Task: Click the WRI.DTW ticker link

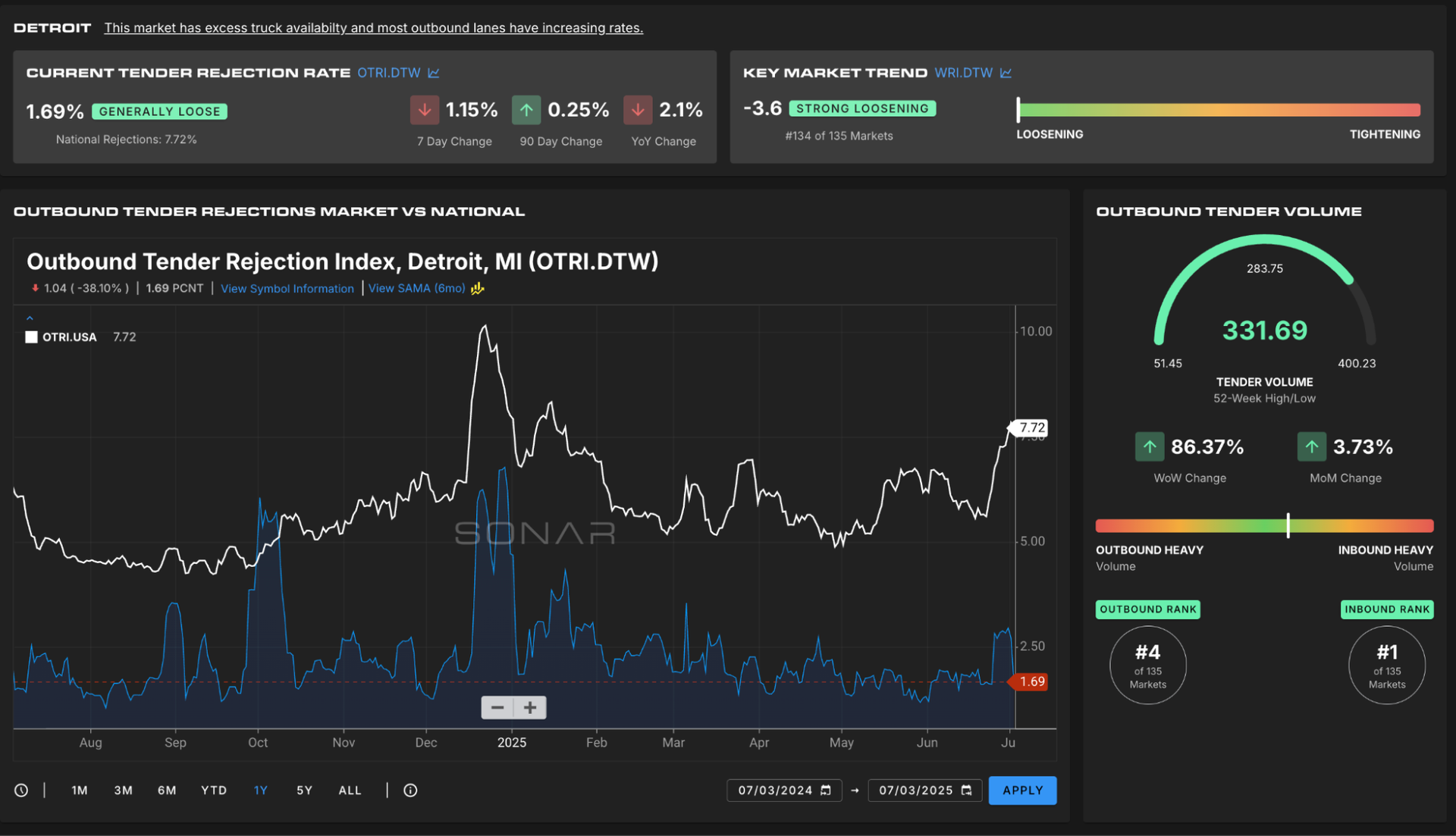Action: (963, 73)
